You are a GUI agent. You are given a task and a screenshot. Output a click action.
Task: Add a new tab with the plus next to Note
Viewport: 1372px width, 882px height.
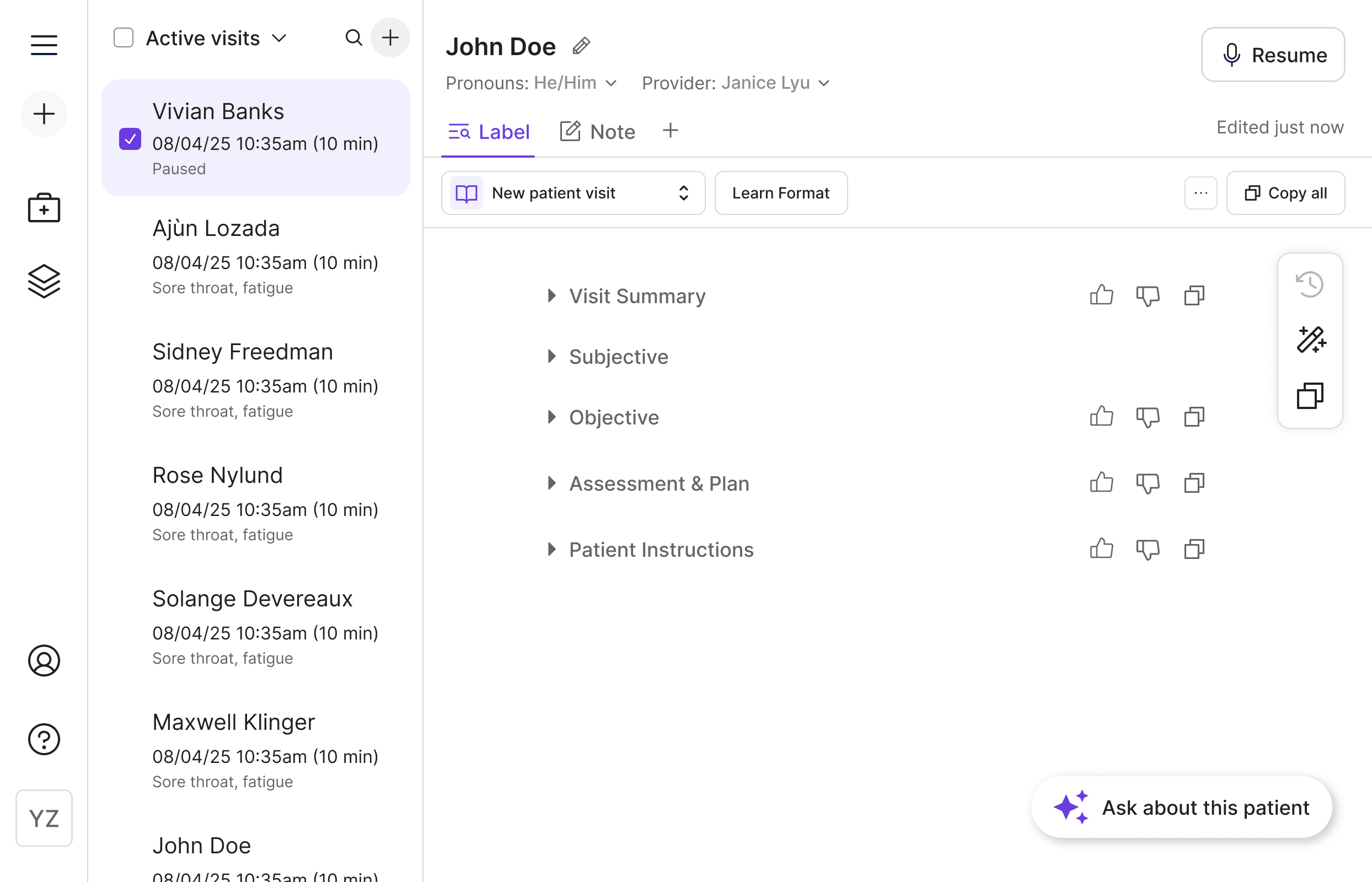point(670,131)
